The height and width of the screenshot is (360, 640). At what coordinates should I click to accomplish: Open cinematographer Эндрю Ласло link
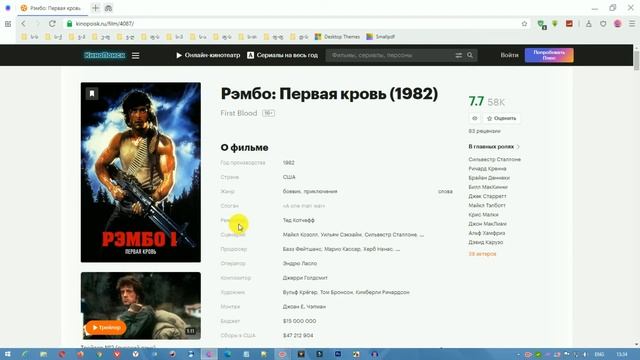(300, 264)
